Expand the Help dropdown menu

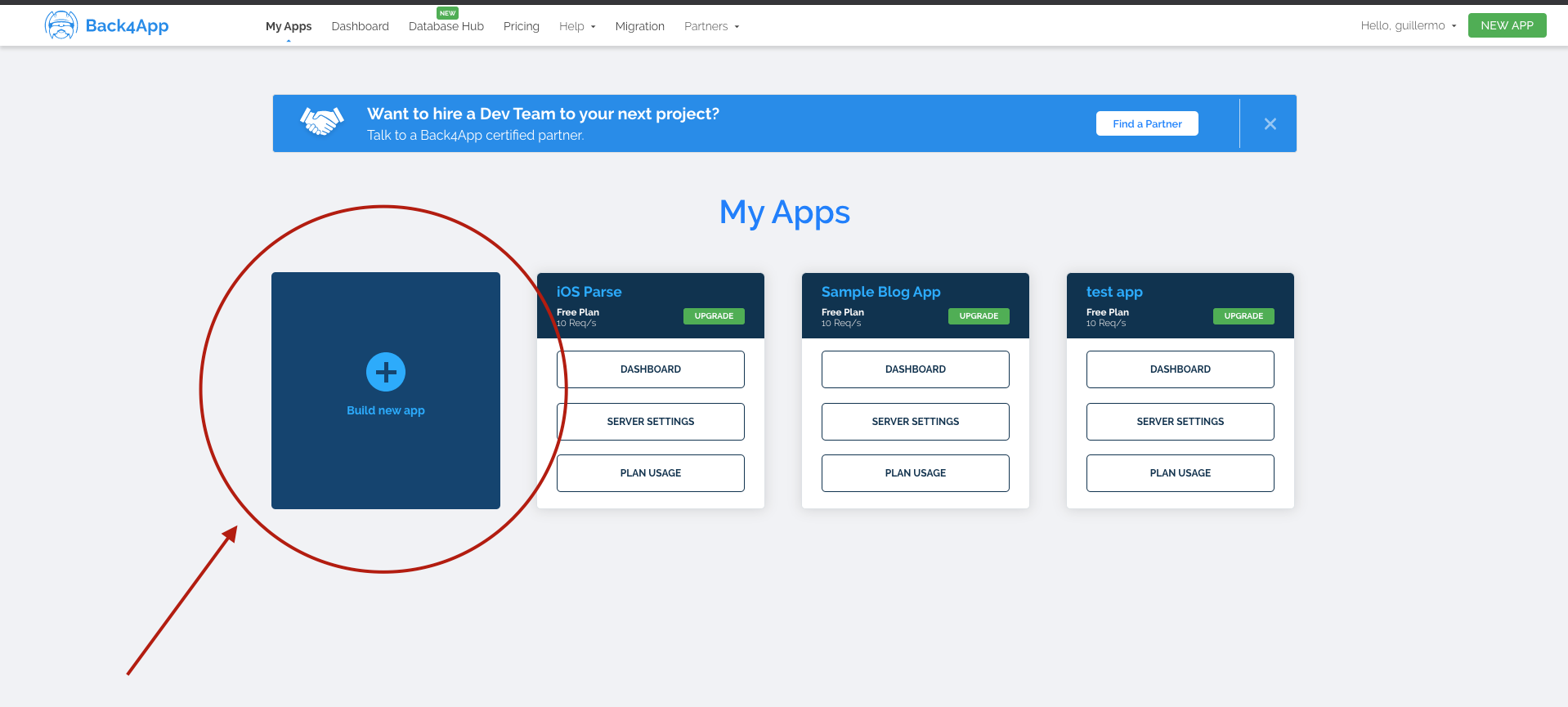point(577,26)
